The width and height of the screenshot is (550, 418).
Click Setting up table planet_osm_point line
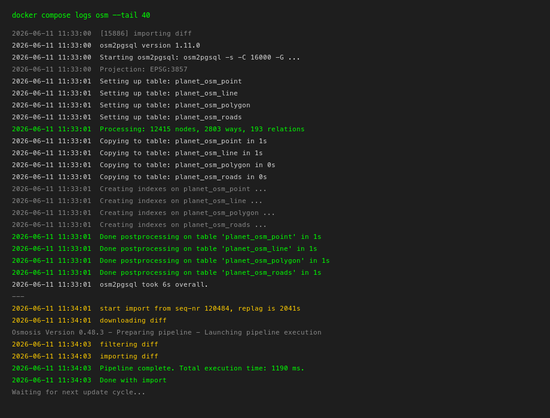click(127, 81)
